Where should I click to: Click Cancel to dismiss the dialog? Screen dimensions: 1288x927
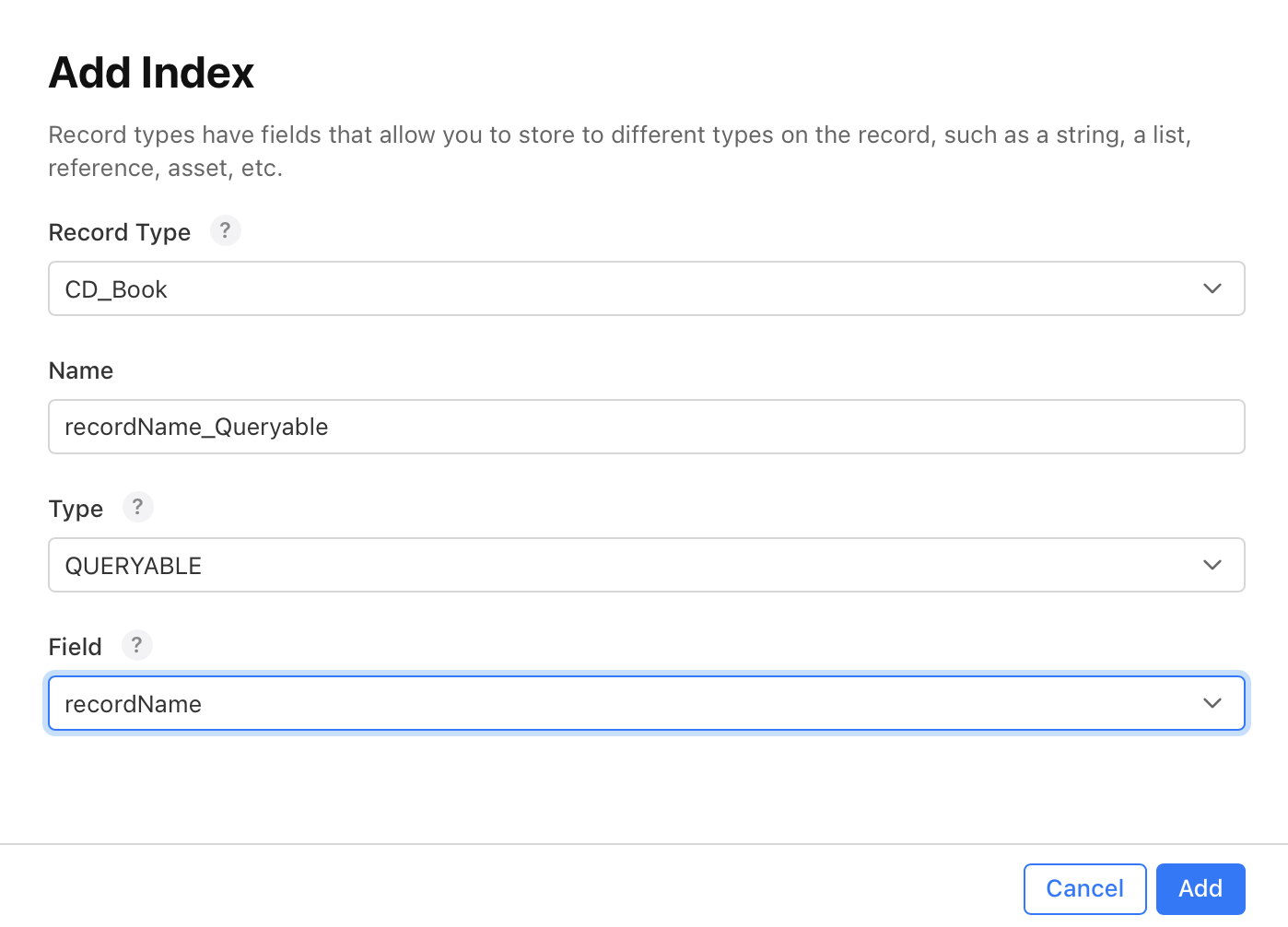tap(1084, 888)
